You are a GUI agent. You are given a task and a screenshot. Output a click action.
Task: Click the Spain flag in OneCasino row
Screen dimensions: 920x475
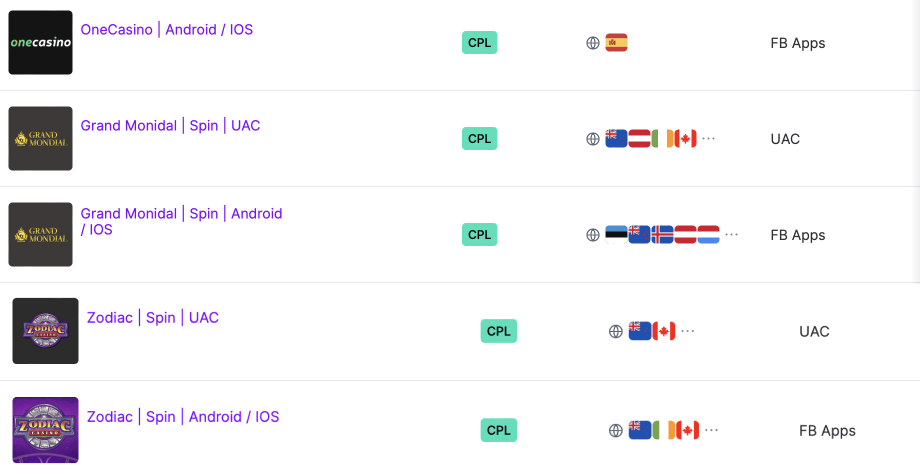pyautogui.click(x=617, y=43)
